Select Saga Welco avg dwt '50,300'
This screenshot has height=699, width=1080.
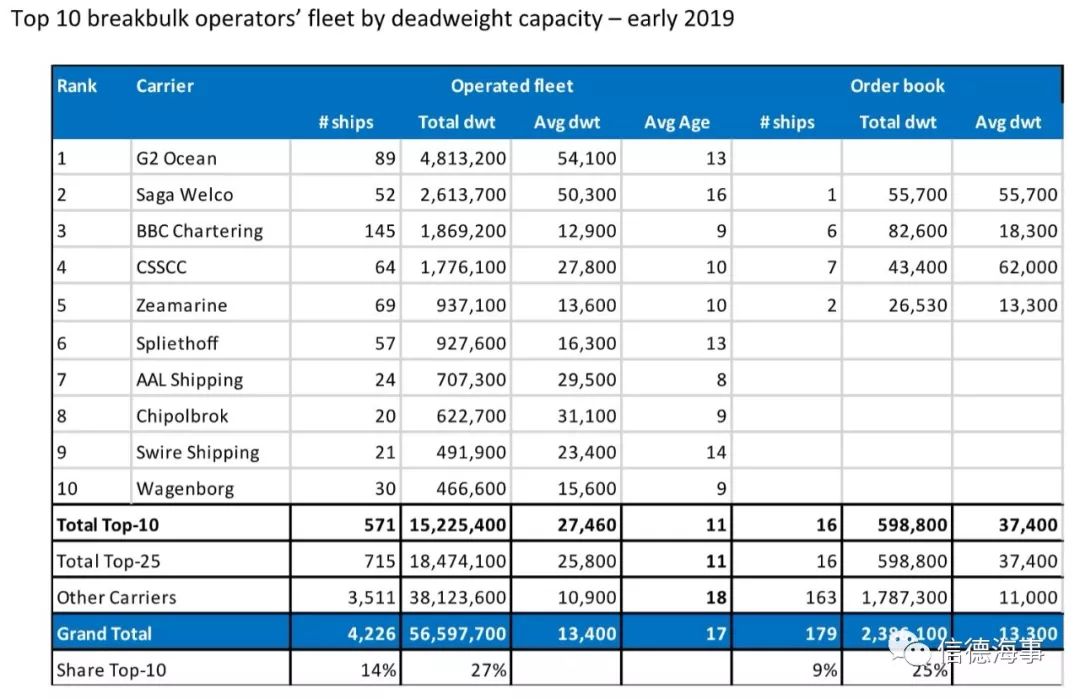[x=587, y=195]
